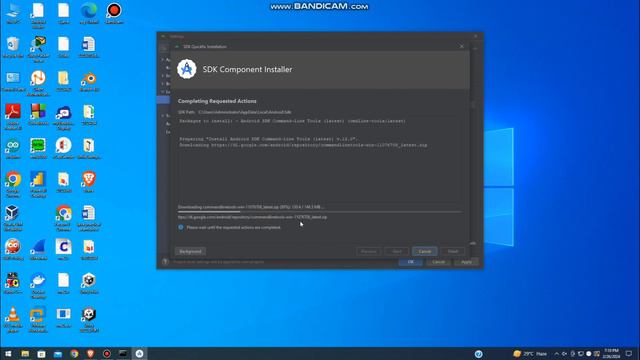This screenshot has height=360, width=640.
Task: Close the SDK Quickfix Installation dialog
Action: click(462, 47)
